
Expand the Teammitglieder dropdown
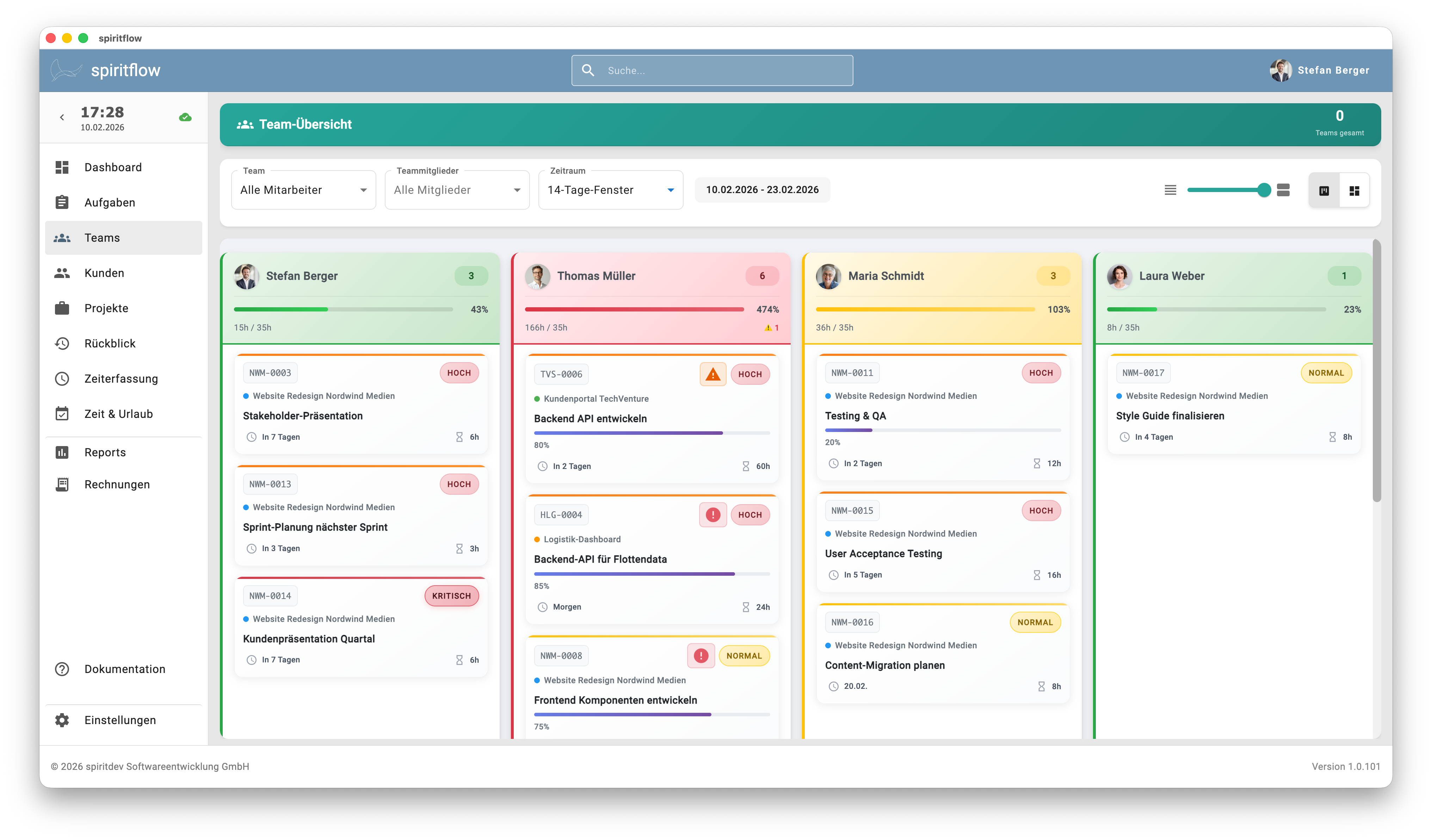coord(457,190)
